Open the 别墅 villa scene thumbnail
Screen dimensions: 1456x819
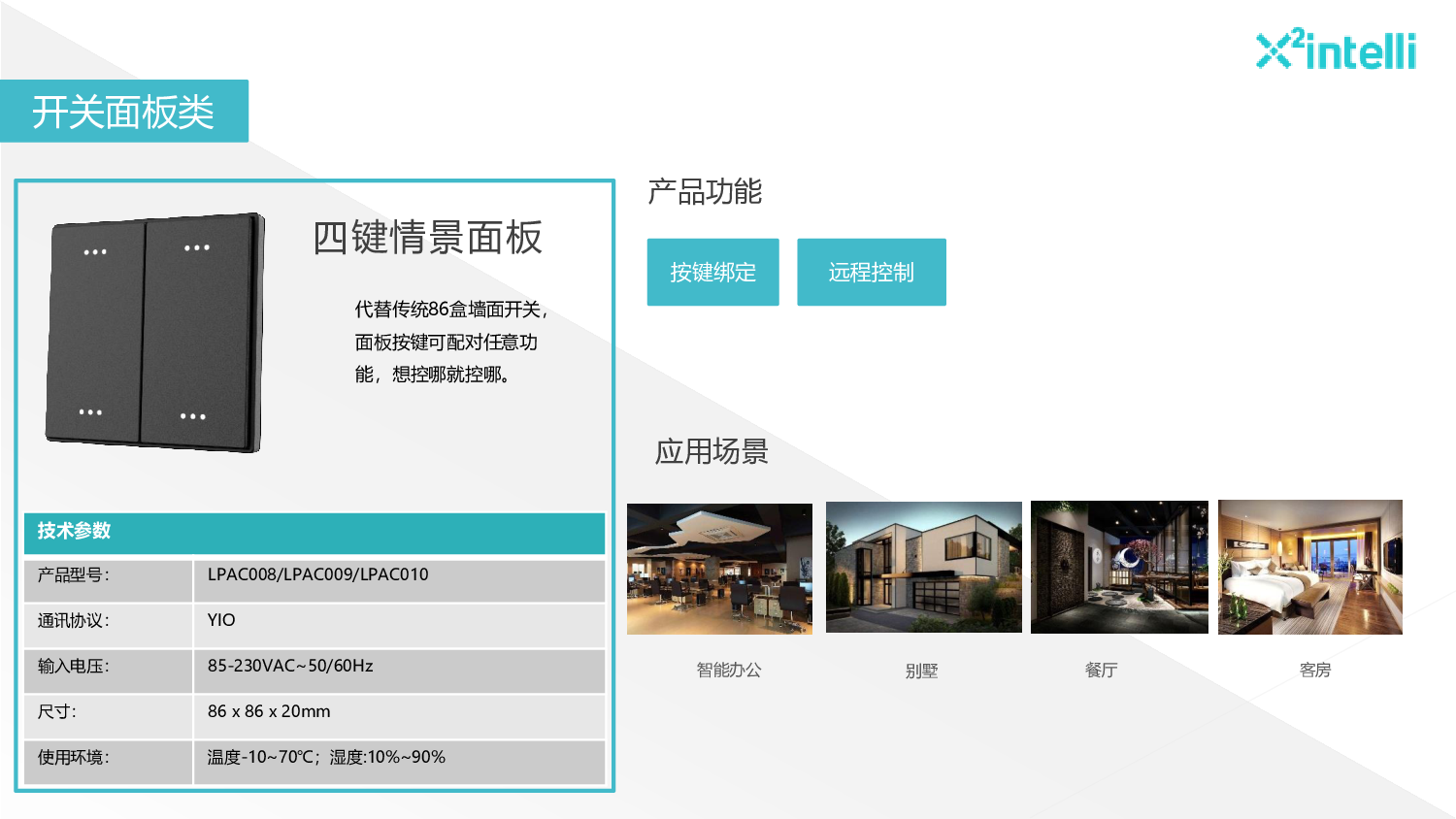[x=923, y=568]
